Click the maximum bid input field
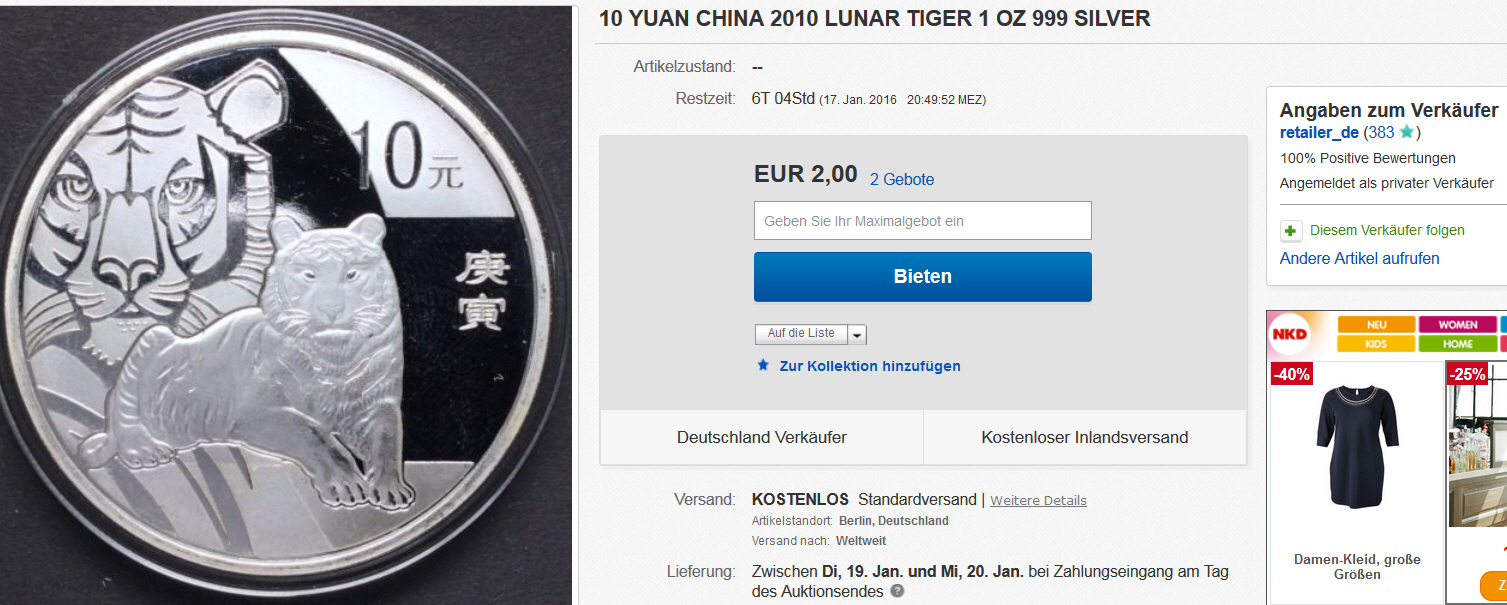 [922, 221]
